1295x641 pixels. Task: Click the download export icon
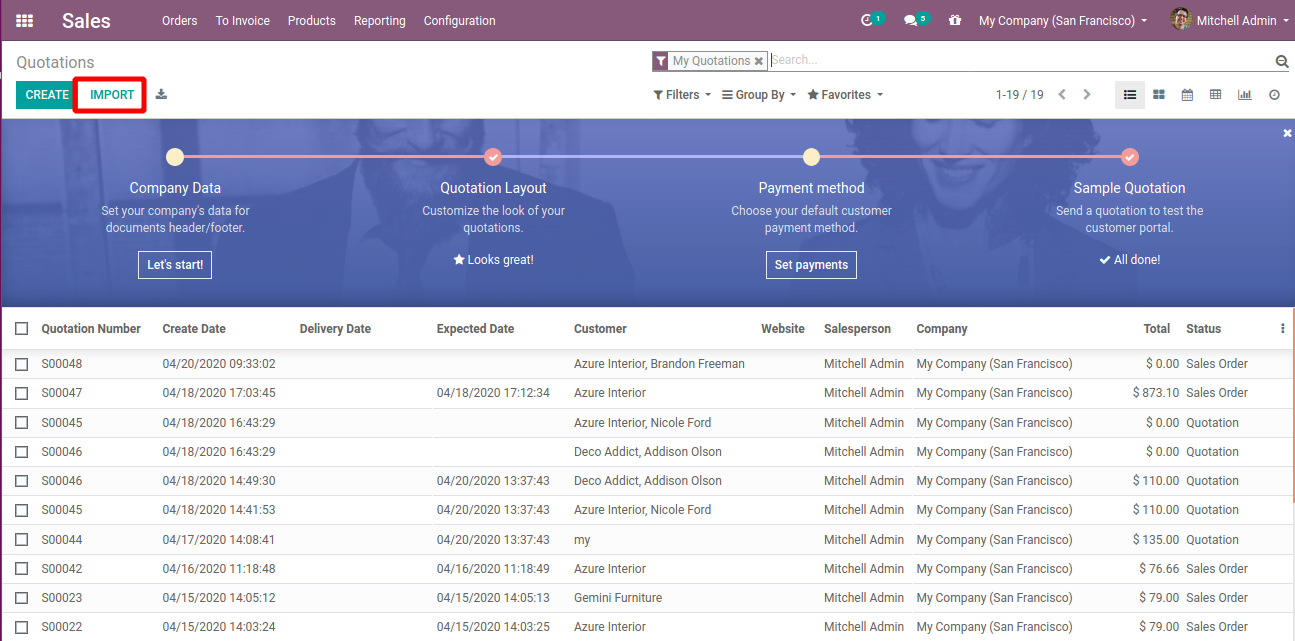tap(161, 95)
